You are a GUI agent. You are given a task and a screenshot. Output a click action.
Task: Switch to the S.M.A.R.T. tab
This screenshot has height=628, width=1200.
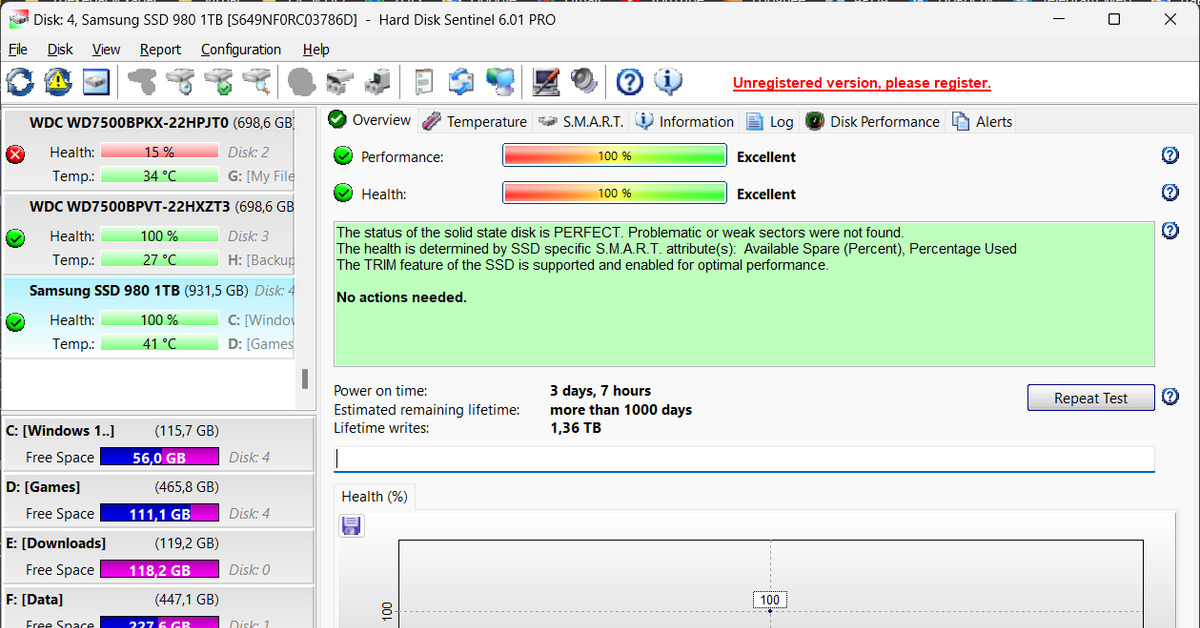coord(580,121)
